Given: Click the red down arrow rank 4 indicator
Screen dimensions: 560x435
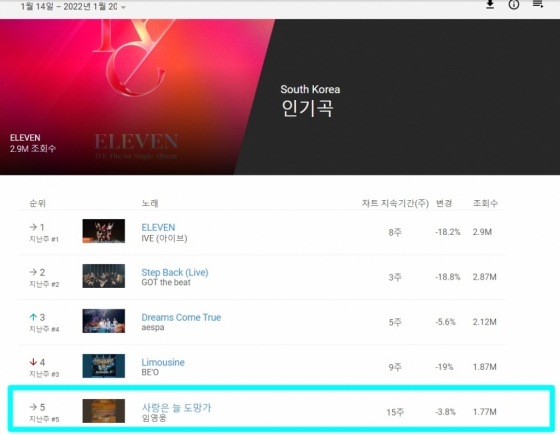Looking at the screenshot, I should 33,362.
